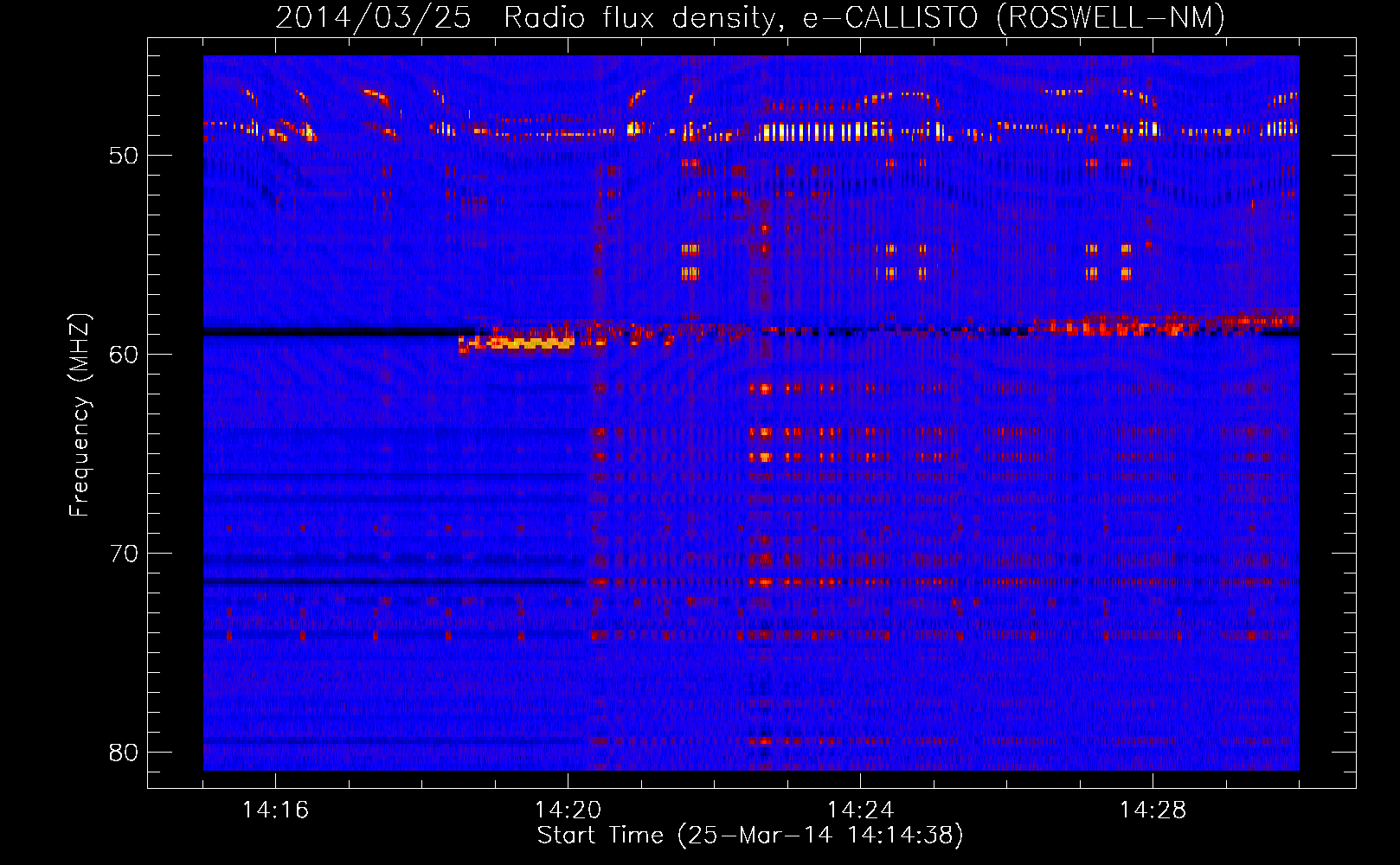Image resolution: width=1400 pixels, height=865 pixels.
Task: Click the 70 frequency tick label
Action: pos(125,554)
